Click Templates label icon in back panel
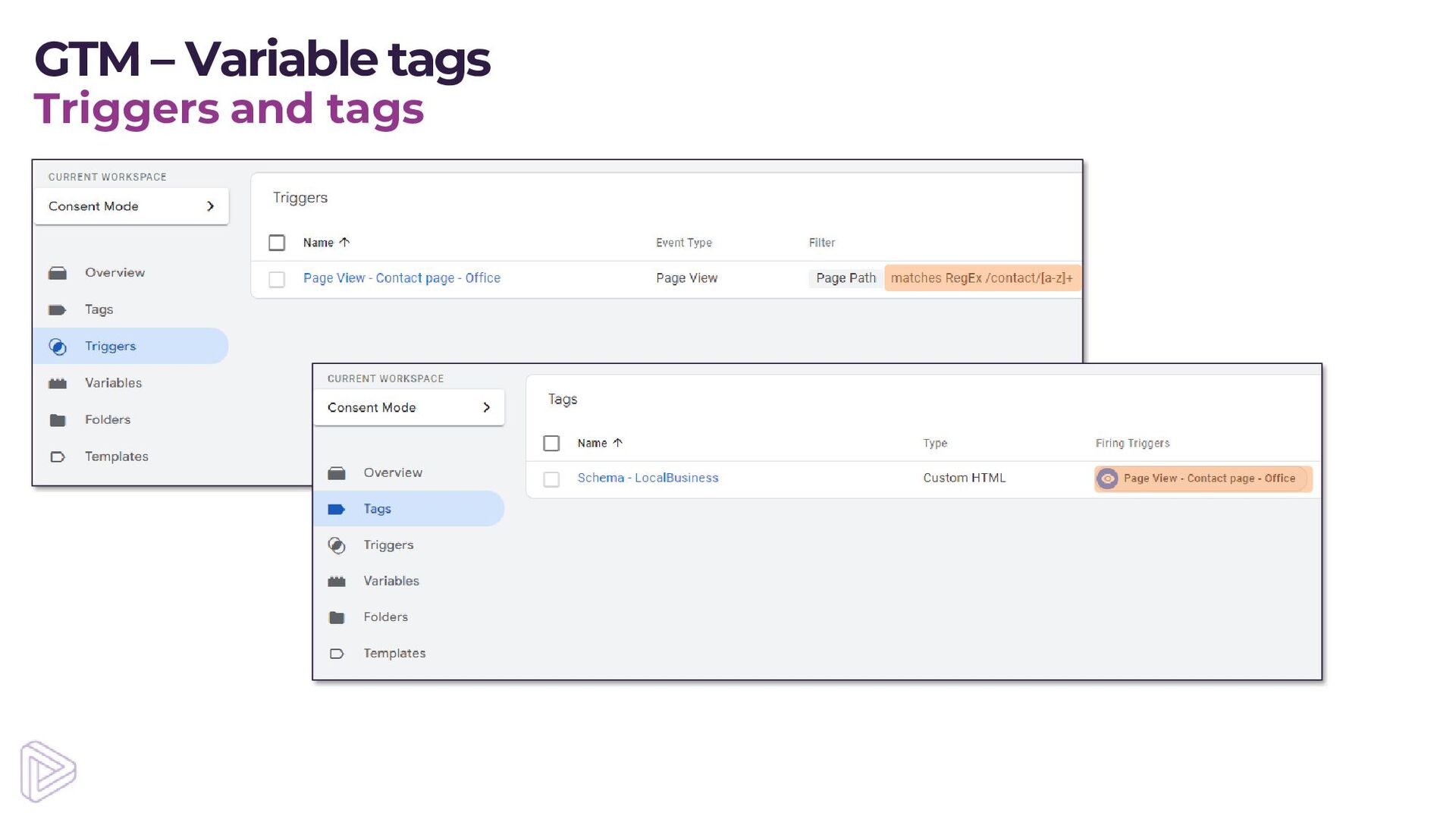This screenshot has height=819, width=1456. [x=58, y=457]
